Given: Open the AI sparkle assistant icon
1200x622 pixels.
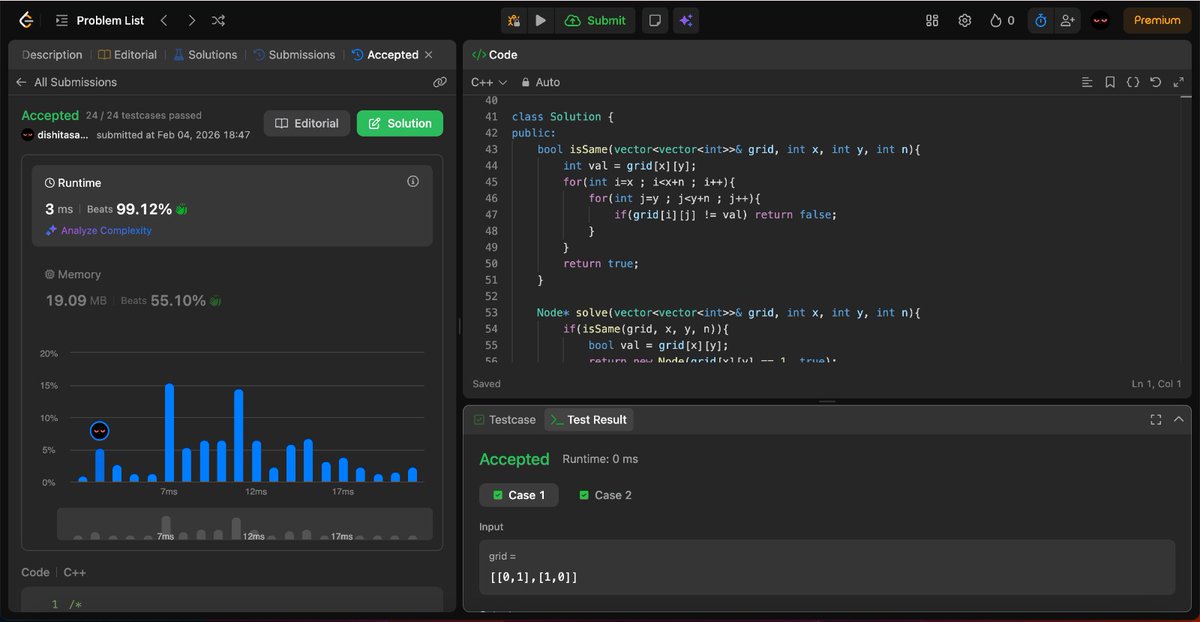Looking at the screenshot, I should pos(685,20).
